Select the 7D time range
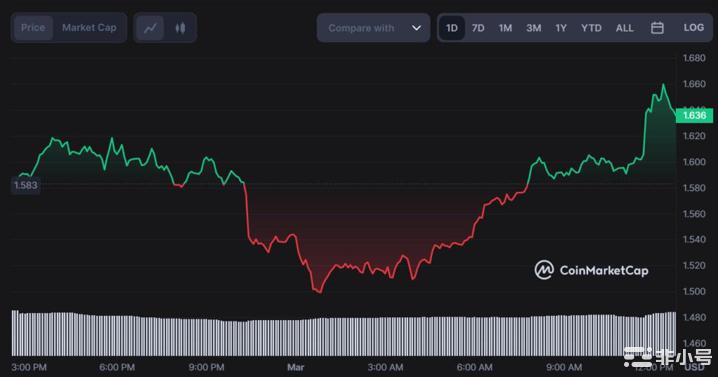The height and width of the screenshot is (377, 718). pos(478,28)
